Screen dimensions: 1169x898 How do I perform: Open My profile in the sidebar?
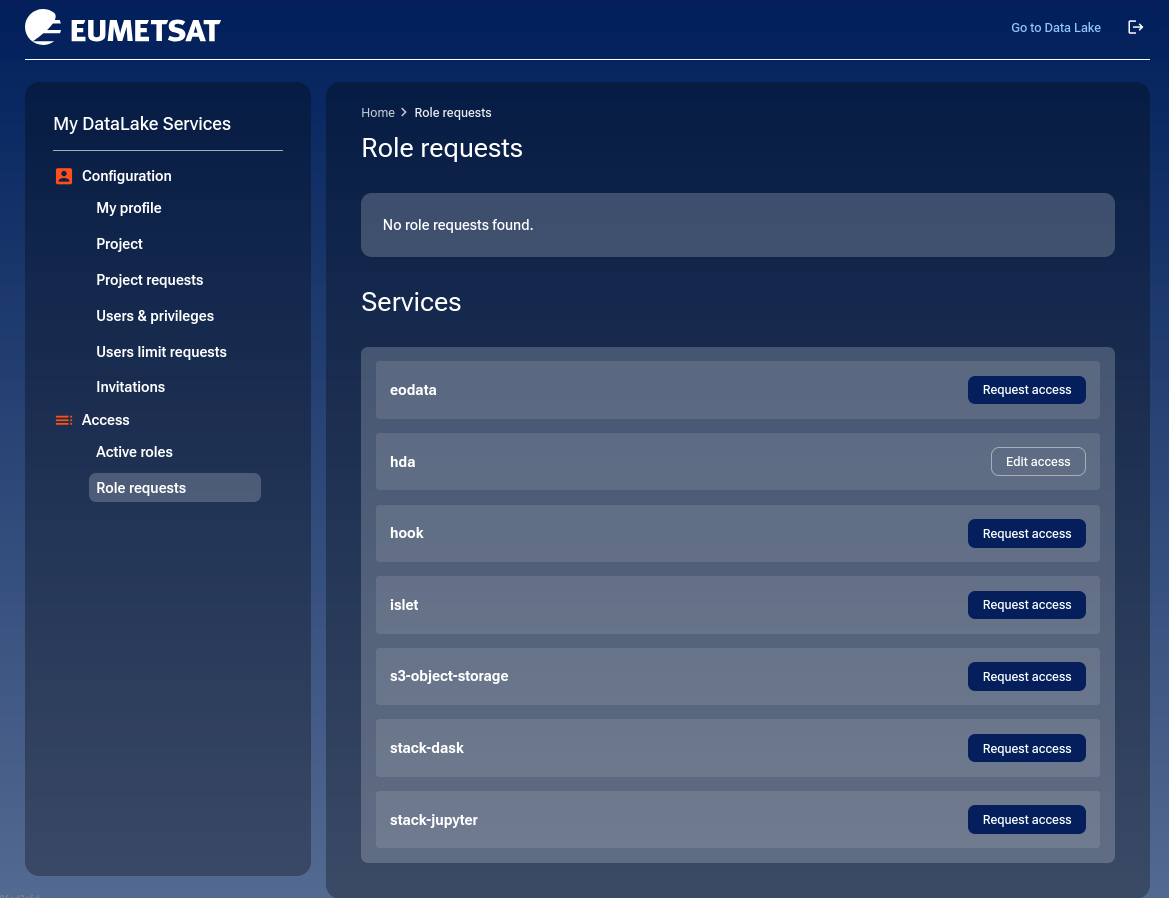(x=128, y=208)
